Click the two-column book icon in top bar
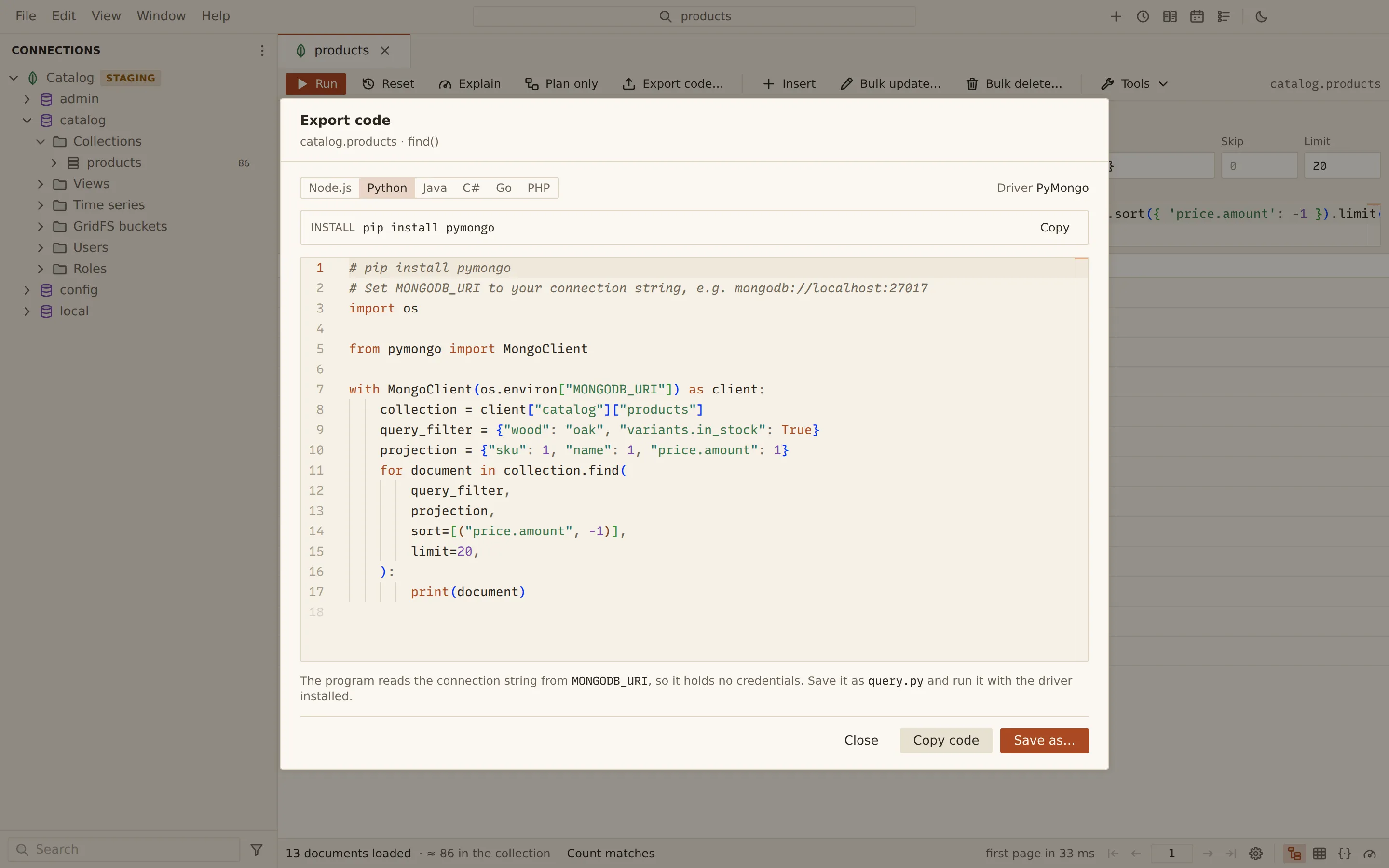The width and height of the screenshot is (1389, 868). point(1170,17)
